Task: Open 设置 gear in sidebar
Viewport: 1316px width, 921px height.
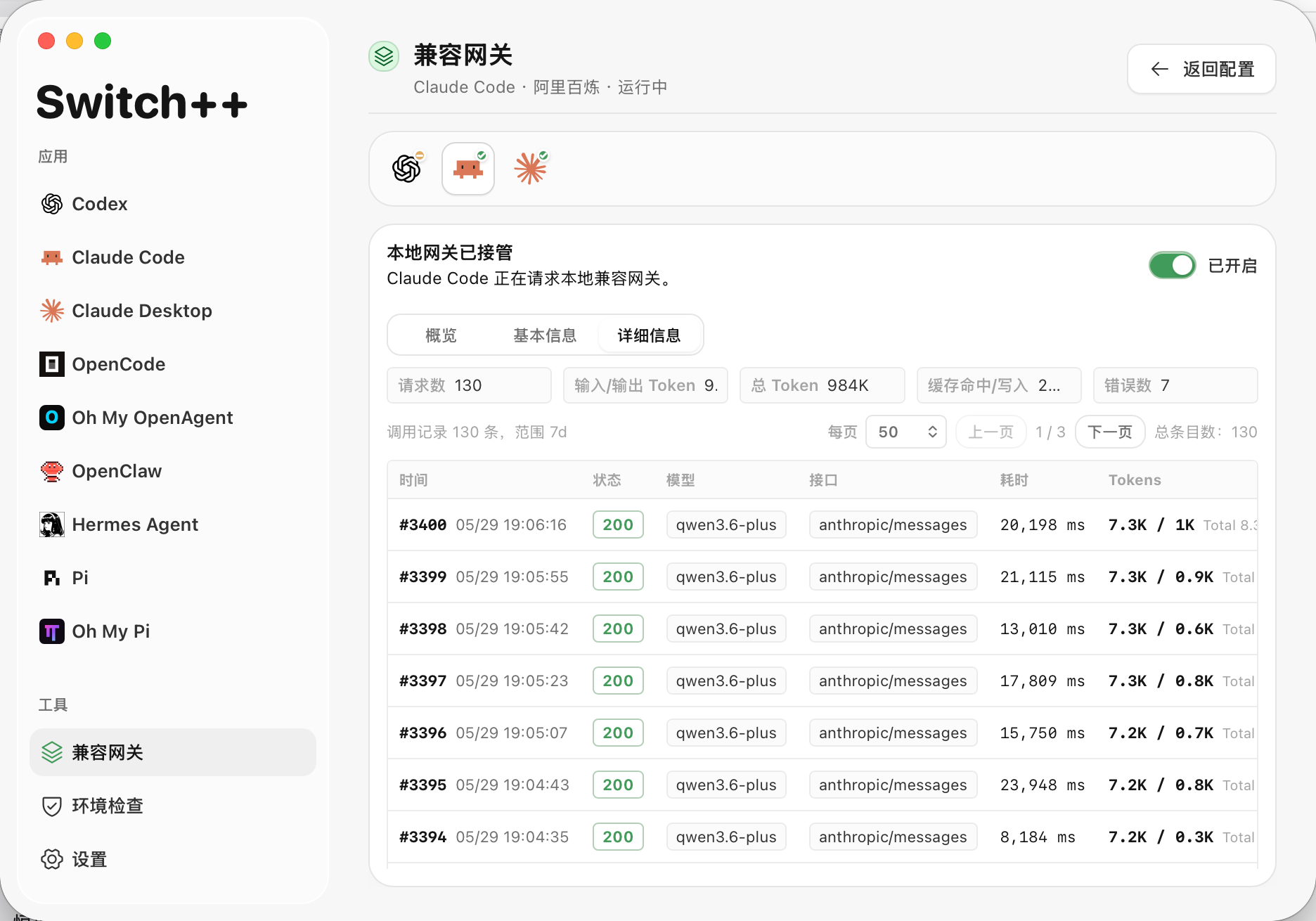Action: [x=172, y=859]
